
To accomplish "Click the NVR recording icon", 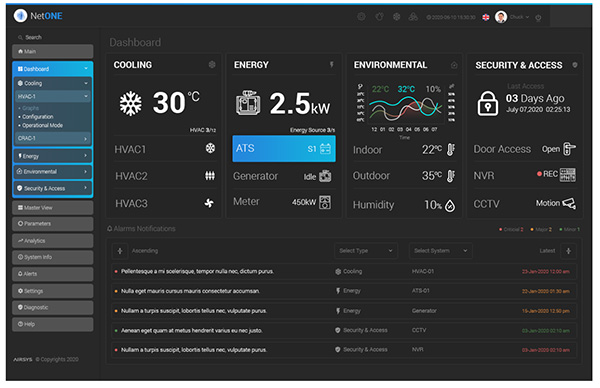I will coord(567,175).
